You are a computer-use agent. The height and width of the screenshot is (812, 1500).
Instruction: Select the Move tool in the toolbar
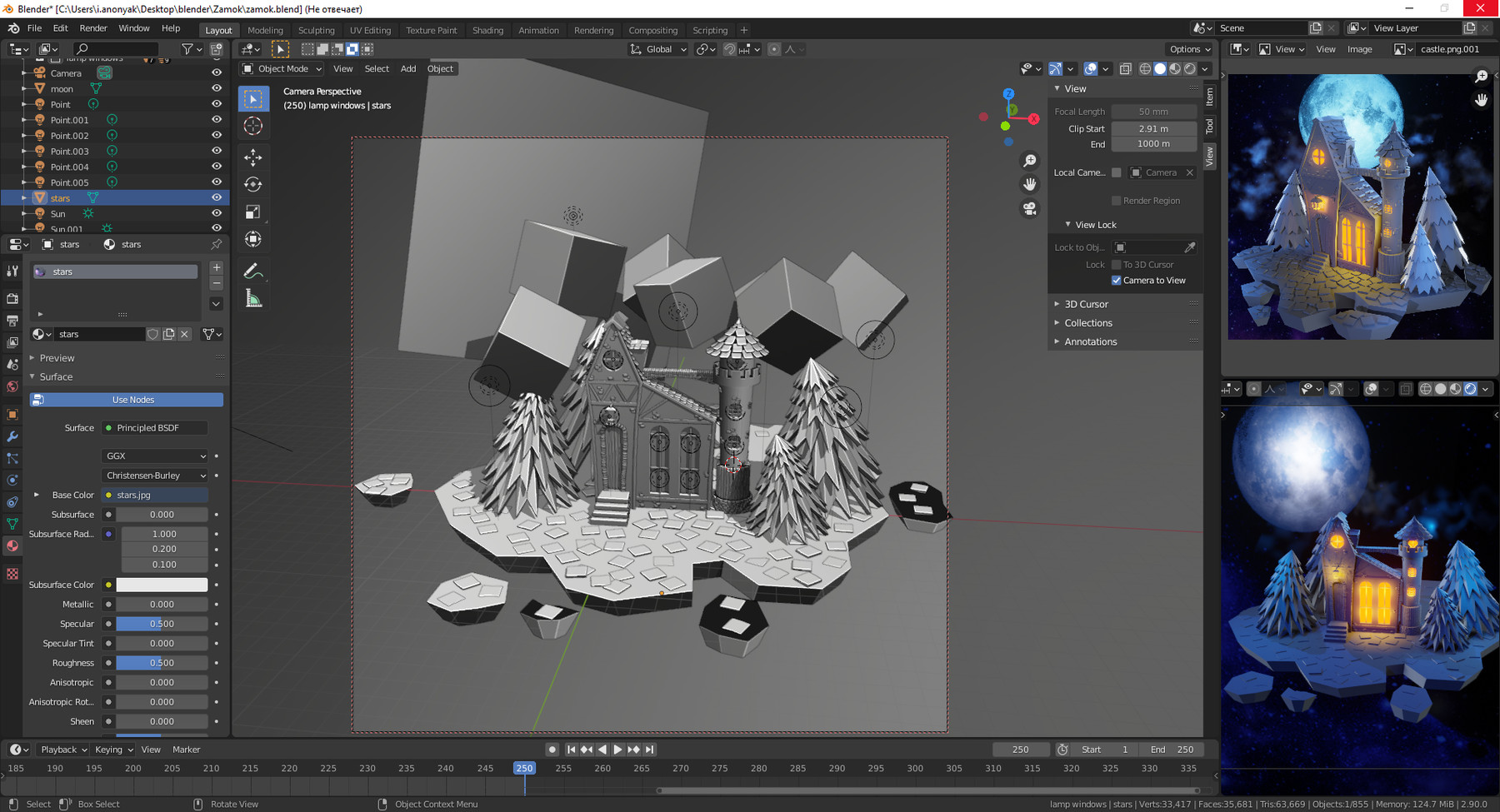click(x=253, y=157)
